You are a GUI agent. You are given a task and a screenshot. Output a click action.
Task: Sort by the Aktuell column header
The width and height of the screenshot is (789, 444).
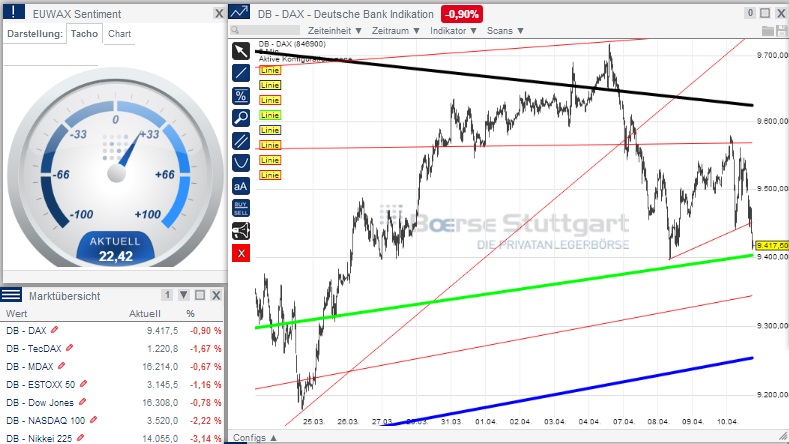145,314
